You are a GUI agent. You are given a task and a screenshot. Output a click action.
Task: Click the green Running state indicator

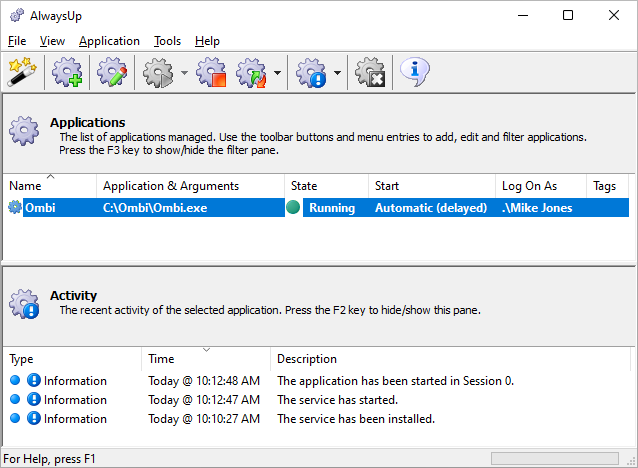pyautogui.click(x=293, y=207)
